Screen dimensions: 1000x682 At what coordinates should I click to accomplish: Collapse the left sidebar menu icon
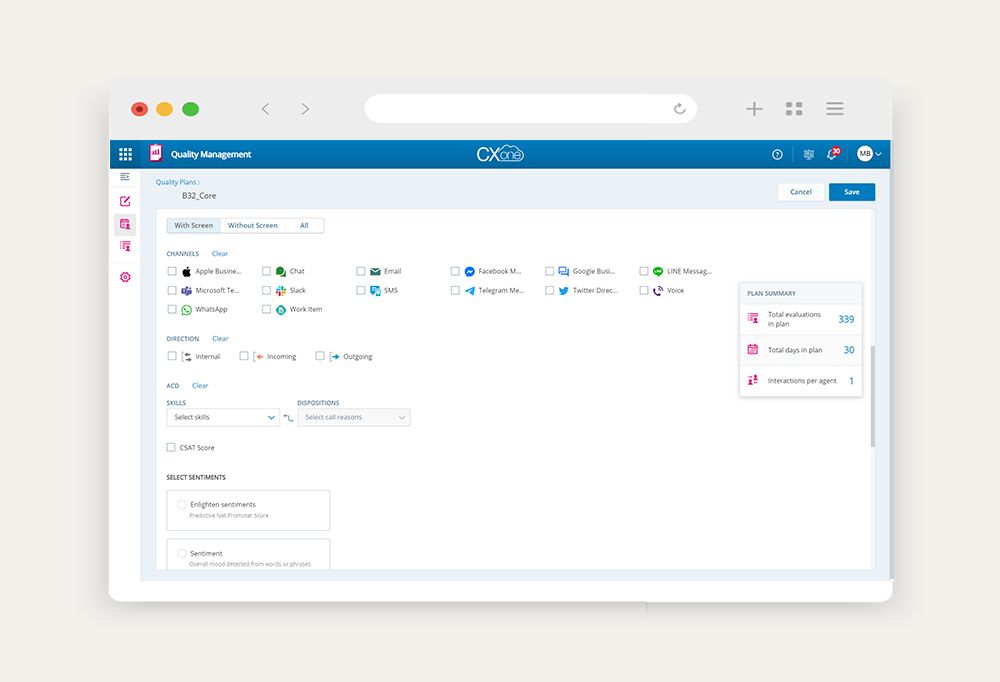pos(125,177)
